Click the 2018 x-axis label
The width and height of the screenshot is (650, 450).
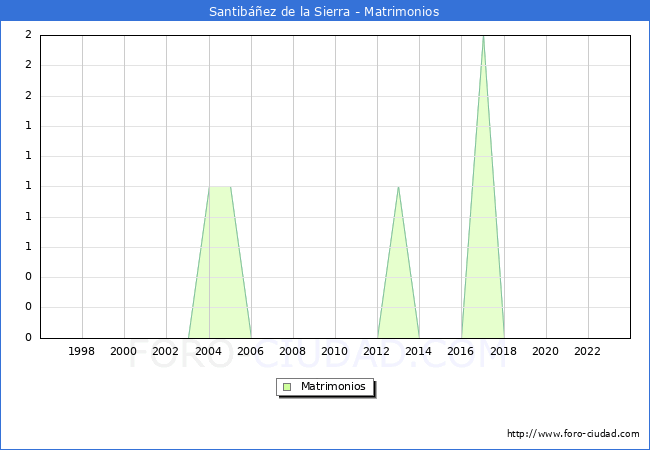(503, 351)
